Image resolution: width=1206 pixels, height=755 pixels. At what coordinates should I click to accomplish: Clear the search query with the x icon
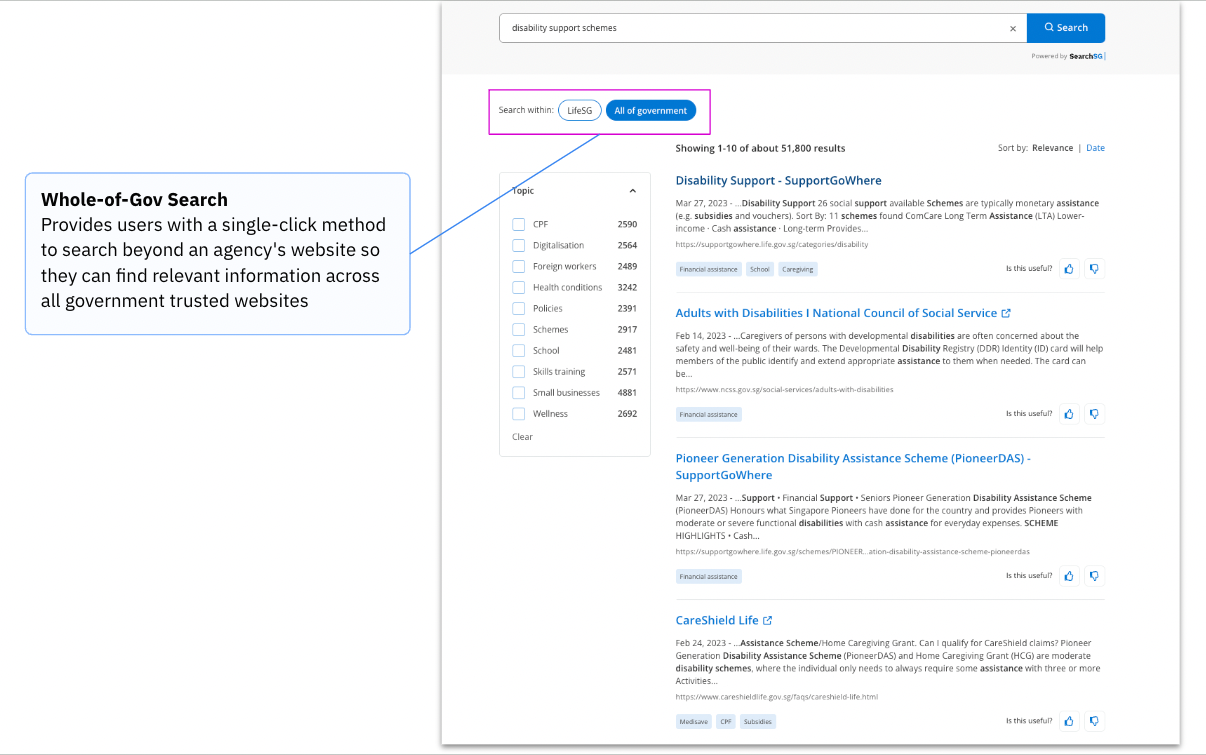1013,28
